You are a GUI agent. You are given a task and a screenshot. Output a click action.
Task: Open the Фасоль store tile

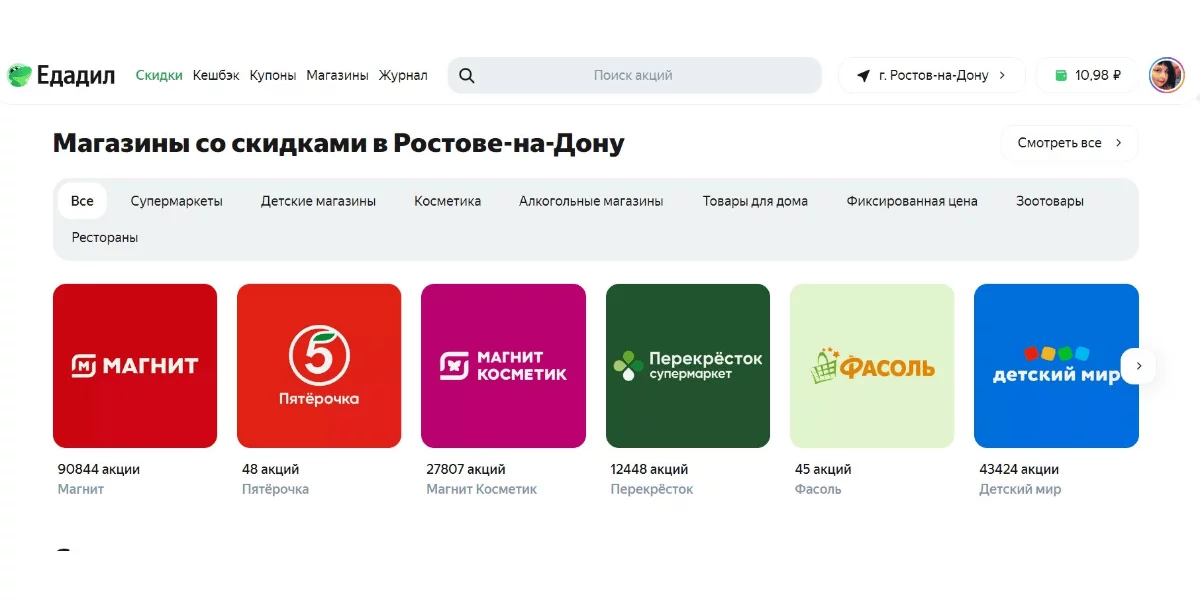point(872,366)
